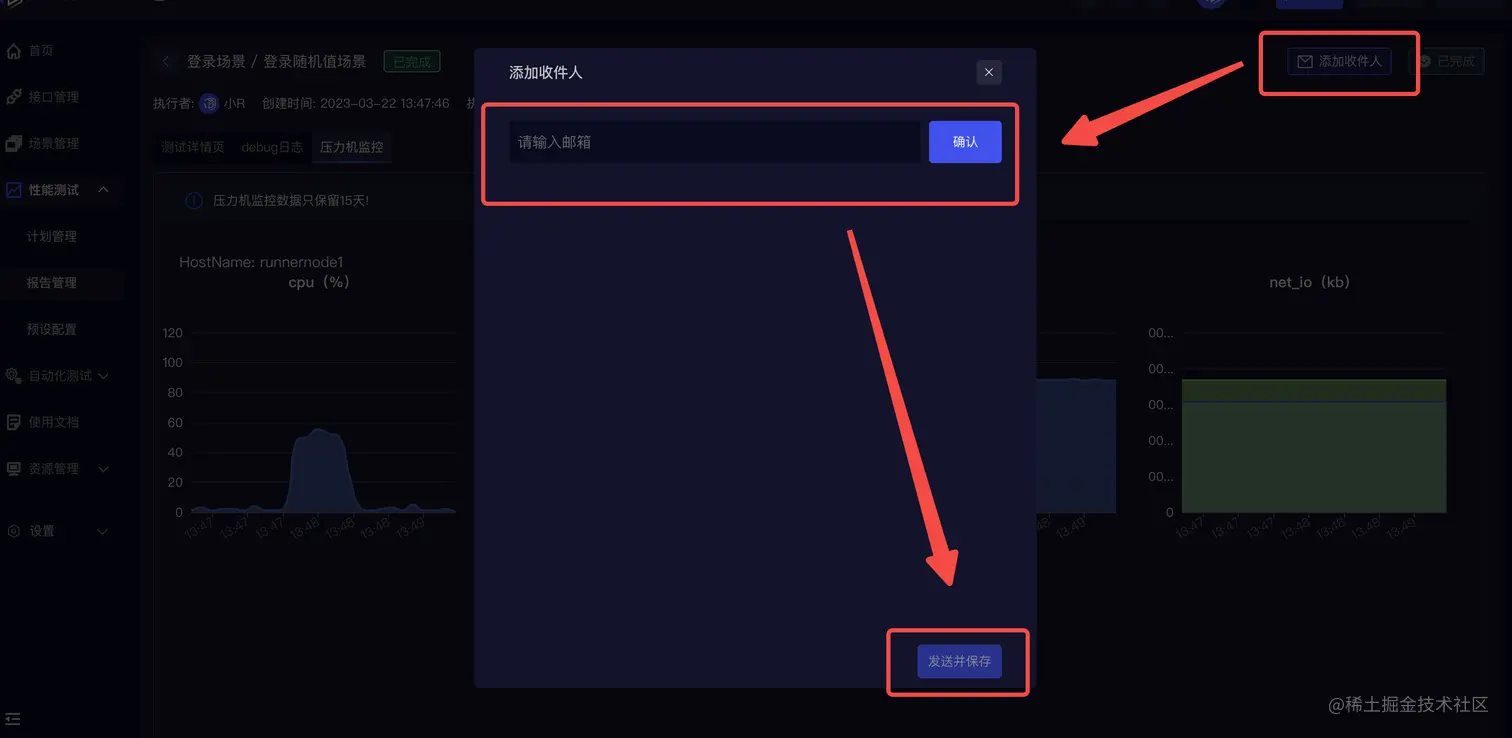The width and height of the screenshot is (1512, 738).
Task: Switch to the 测试详情页 tab
Action: [x=193, y=147]
